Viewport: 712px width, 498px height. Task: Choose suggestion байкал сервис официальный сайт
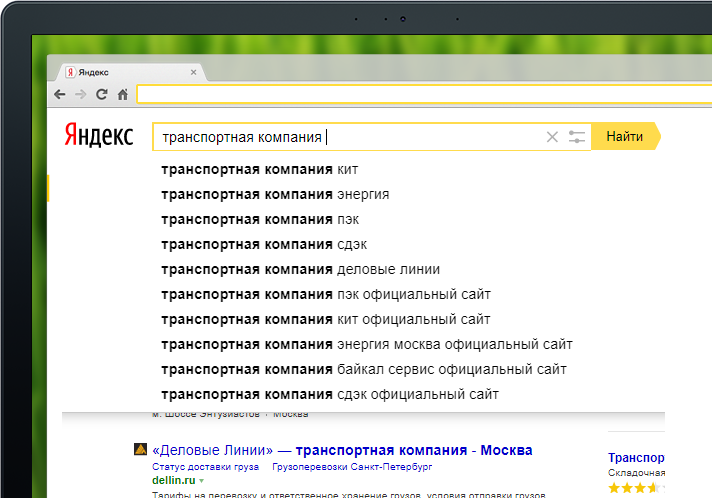pos(364,370)
